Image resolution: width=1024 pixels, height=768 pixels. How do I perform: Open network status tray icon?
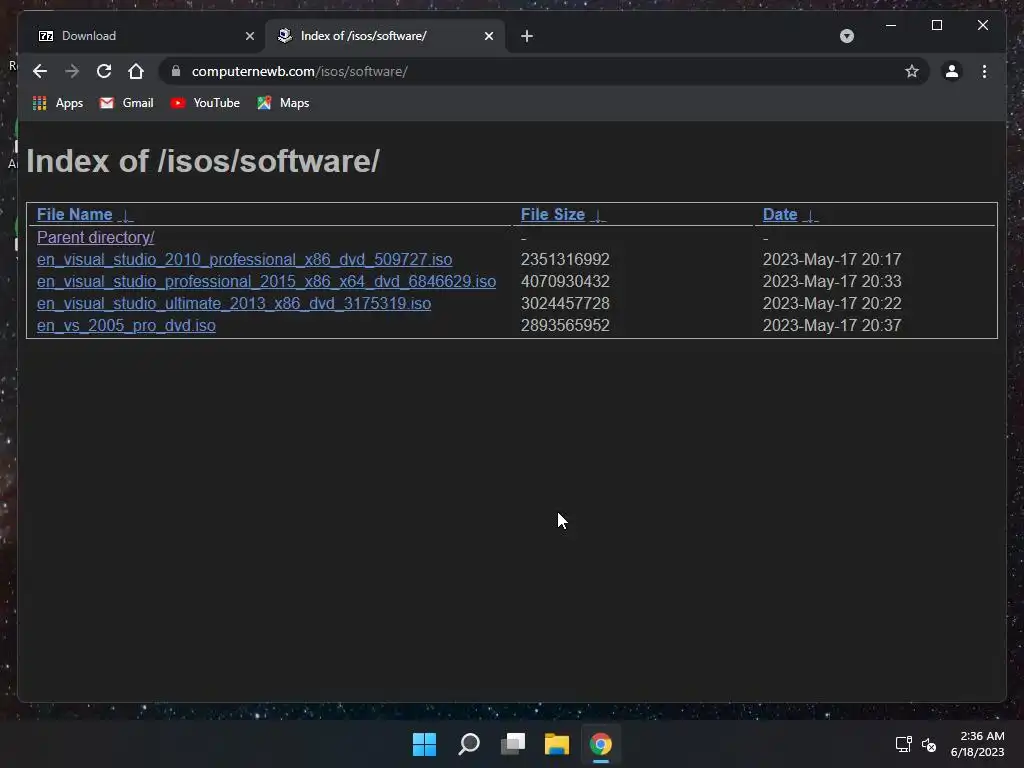903,744
